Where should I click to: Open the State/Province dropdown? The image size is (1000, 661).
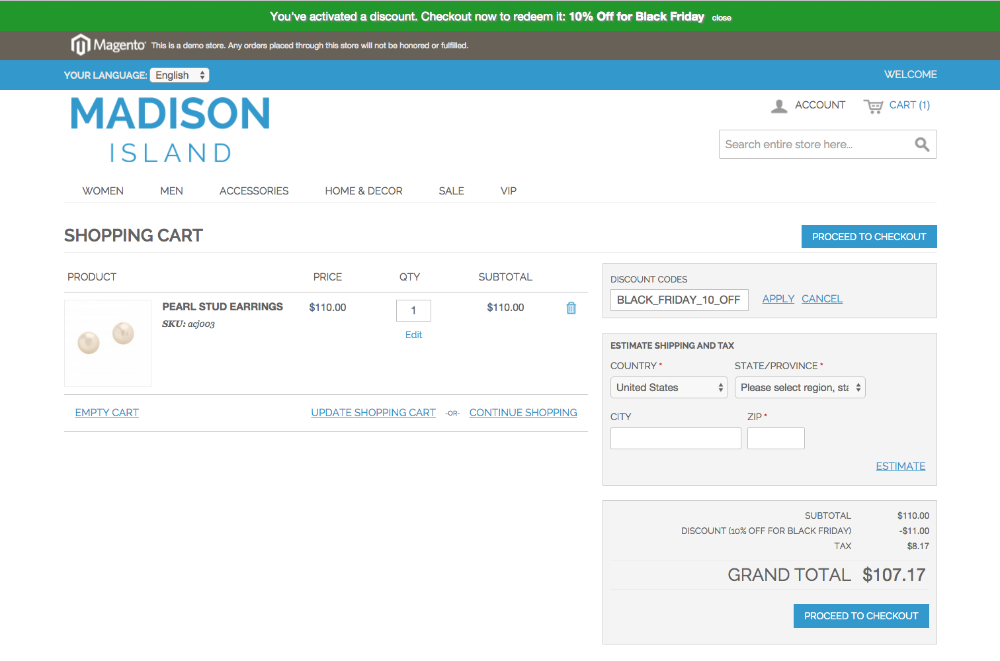800,387
